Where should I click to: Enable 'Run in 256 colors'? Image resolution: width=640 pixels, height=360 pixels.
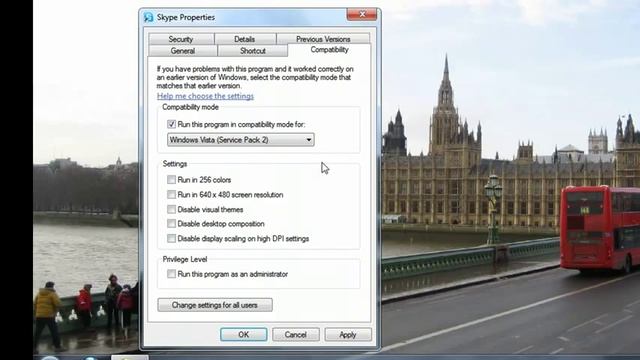[171, 180]
